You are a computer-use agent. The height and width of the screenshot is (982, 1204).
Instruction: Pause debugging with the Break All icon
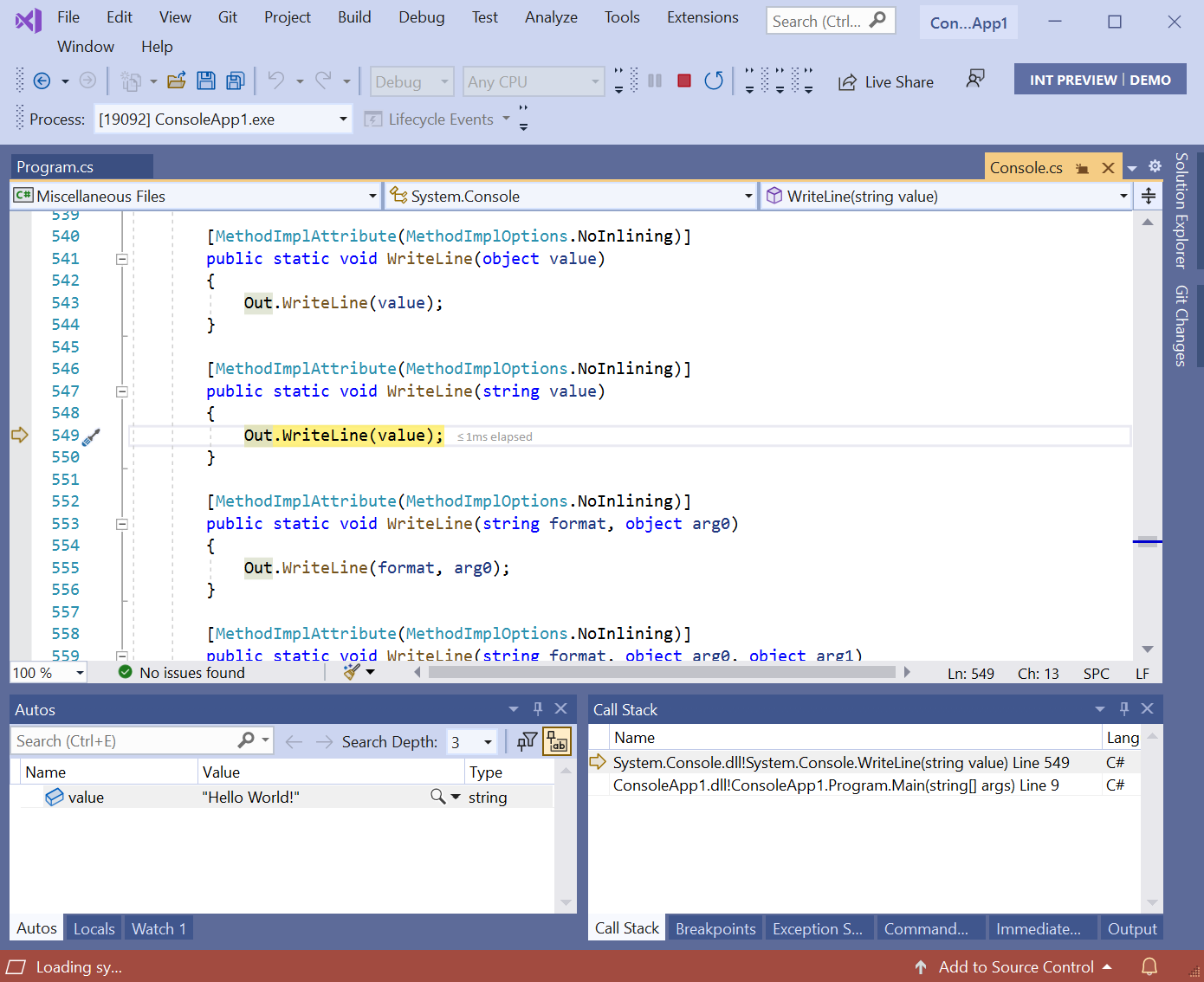[x=655, y=81]
